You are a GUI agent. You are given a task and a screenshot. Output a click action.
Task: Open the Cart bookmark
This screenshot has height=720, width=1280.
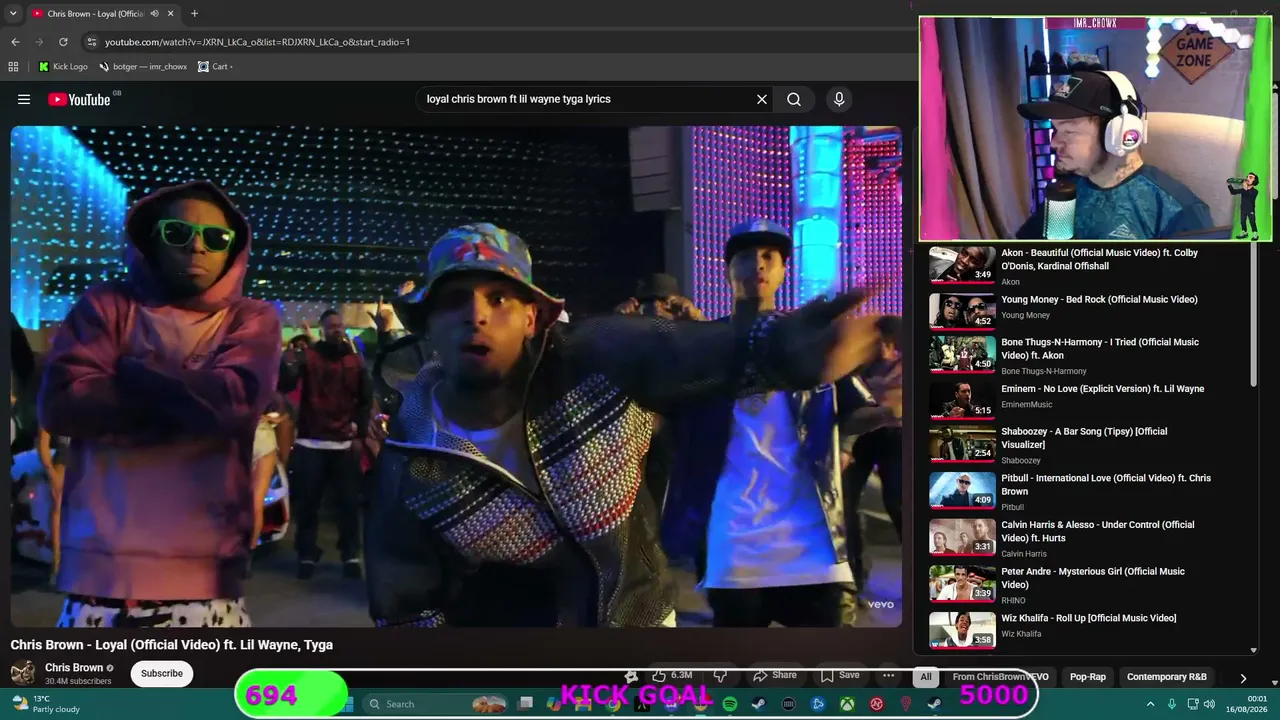pos(215,67)
